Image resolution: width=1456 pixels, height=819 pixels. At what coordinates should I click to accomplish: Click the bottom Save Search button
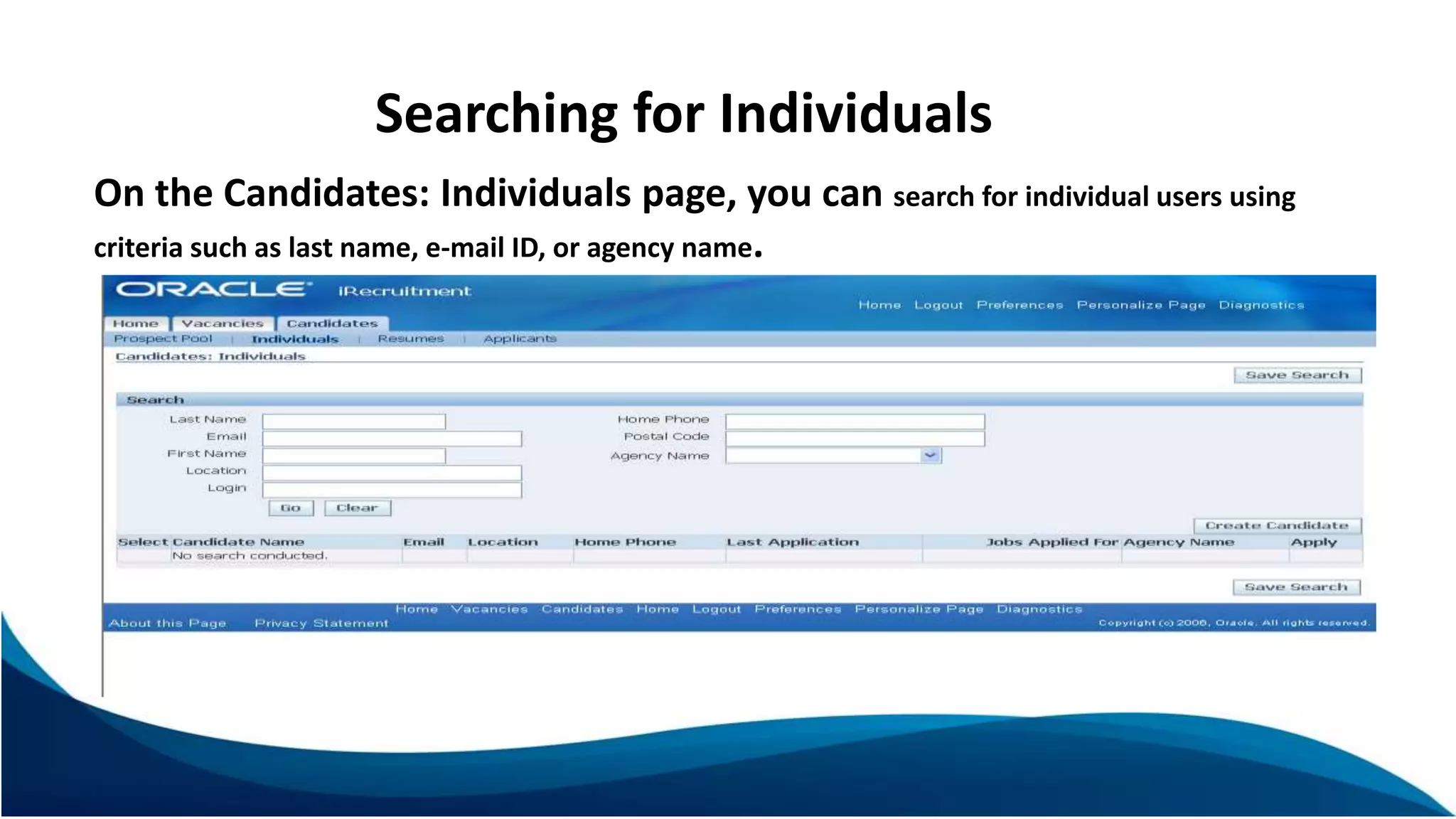click(x=1296, y=587)
